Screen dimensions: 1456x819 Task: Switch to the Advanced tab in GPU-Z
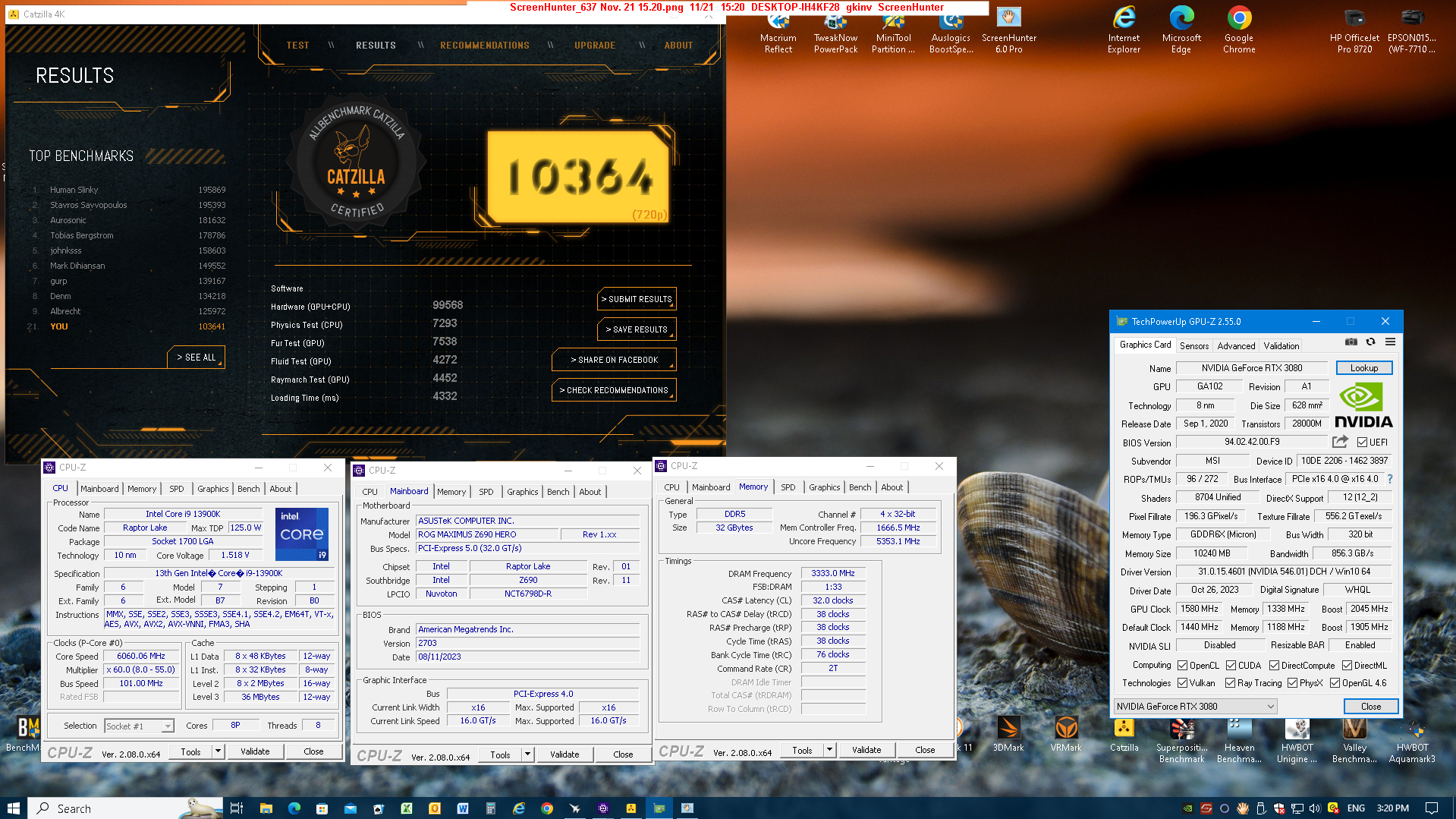(x=1236, y=346)
